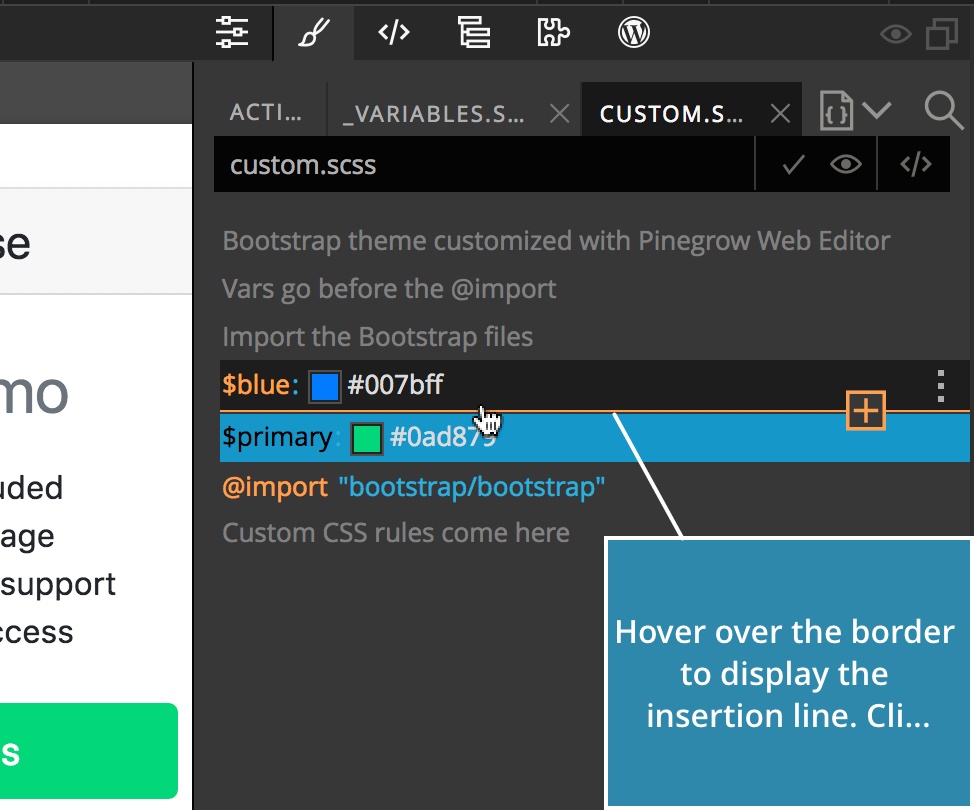Open the three-dot menu of $blue row
The width and height of the screenshot is (974, 810).
click(940, 386)
